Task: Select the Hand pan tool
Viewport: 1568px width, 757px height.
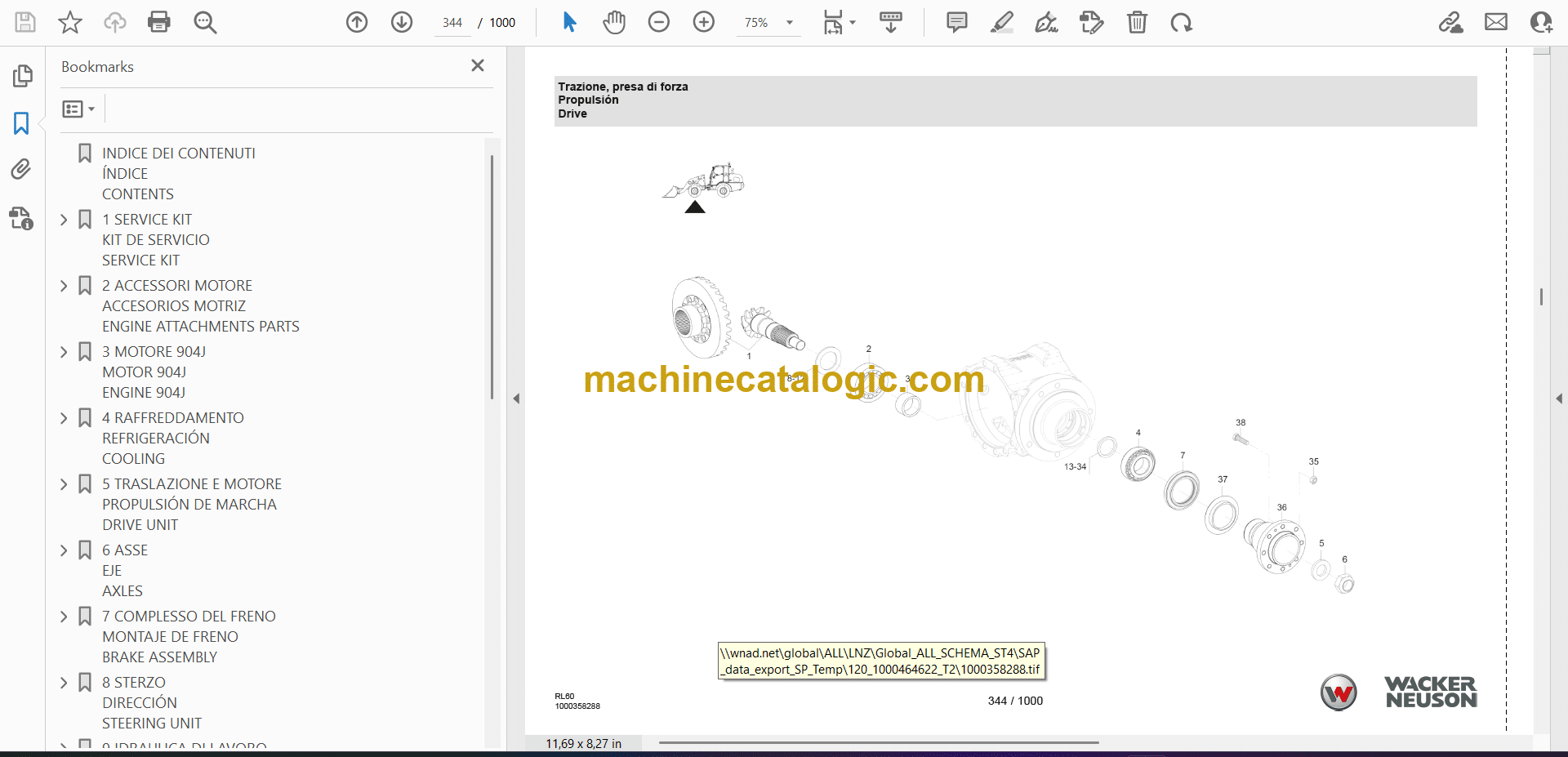Action: pos(614,22)
